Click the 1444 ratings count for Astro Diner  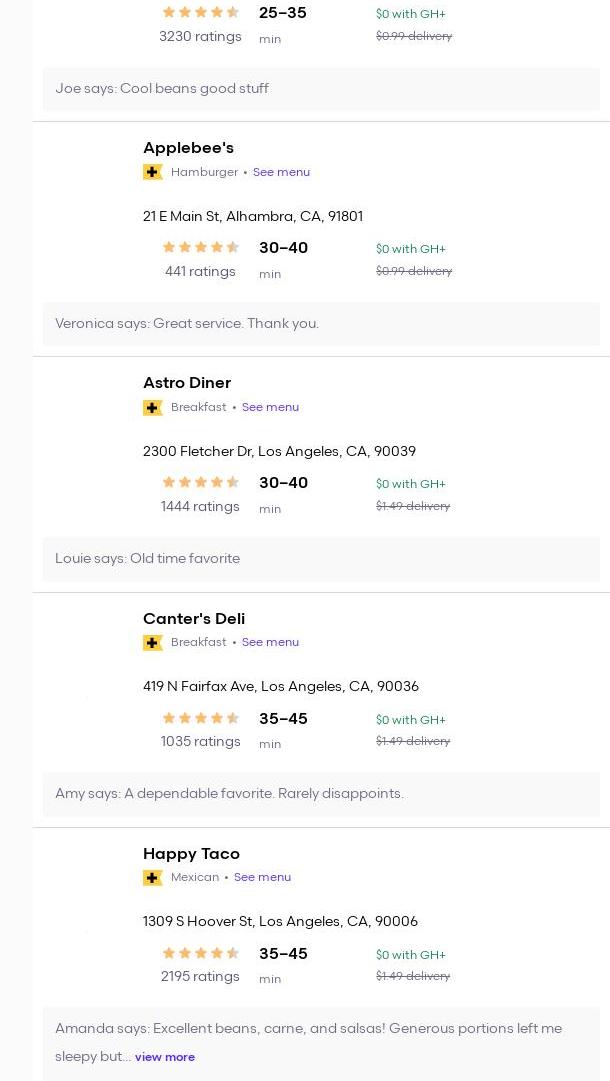200,507
